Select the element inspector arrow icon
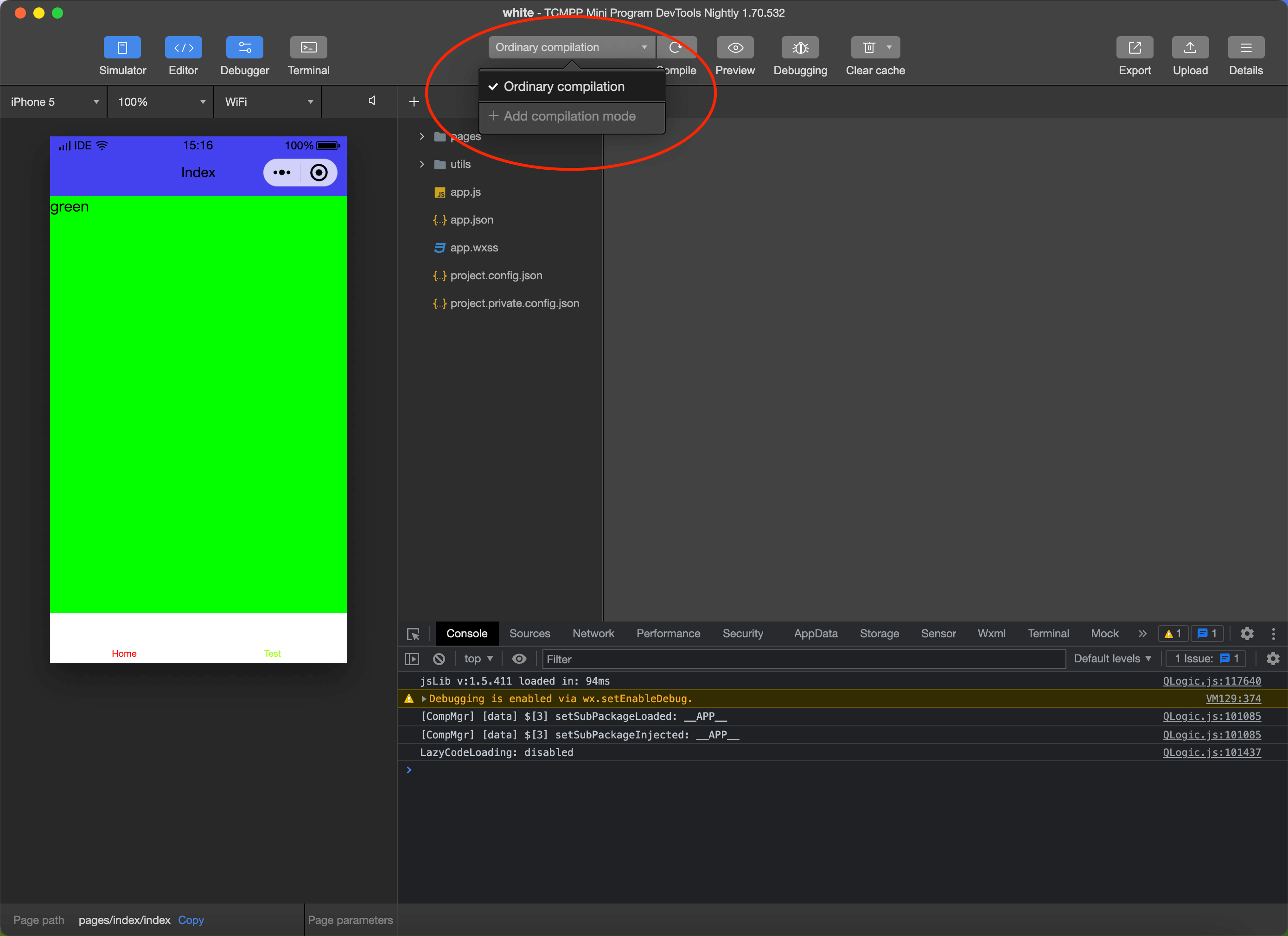The width and height of the screenshot is (1288, 936). (x=413, y=634)
